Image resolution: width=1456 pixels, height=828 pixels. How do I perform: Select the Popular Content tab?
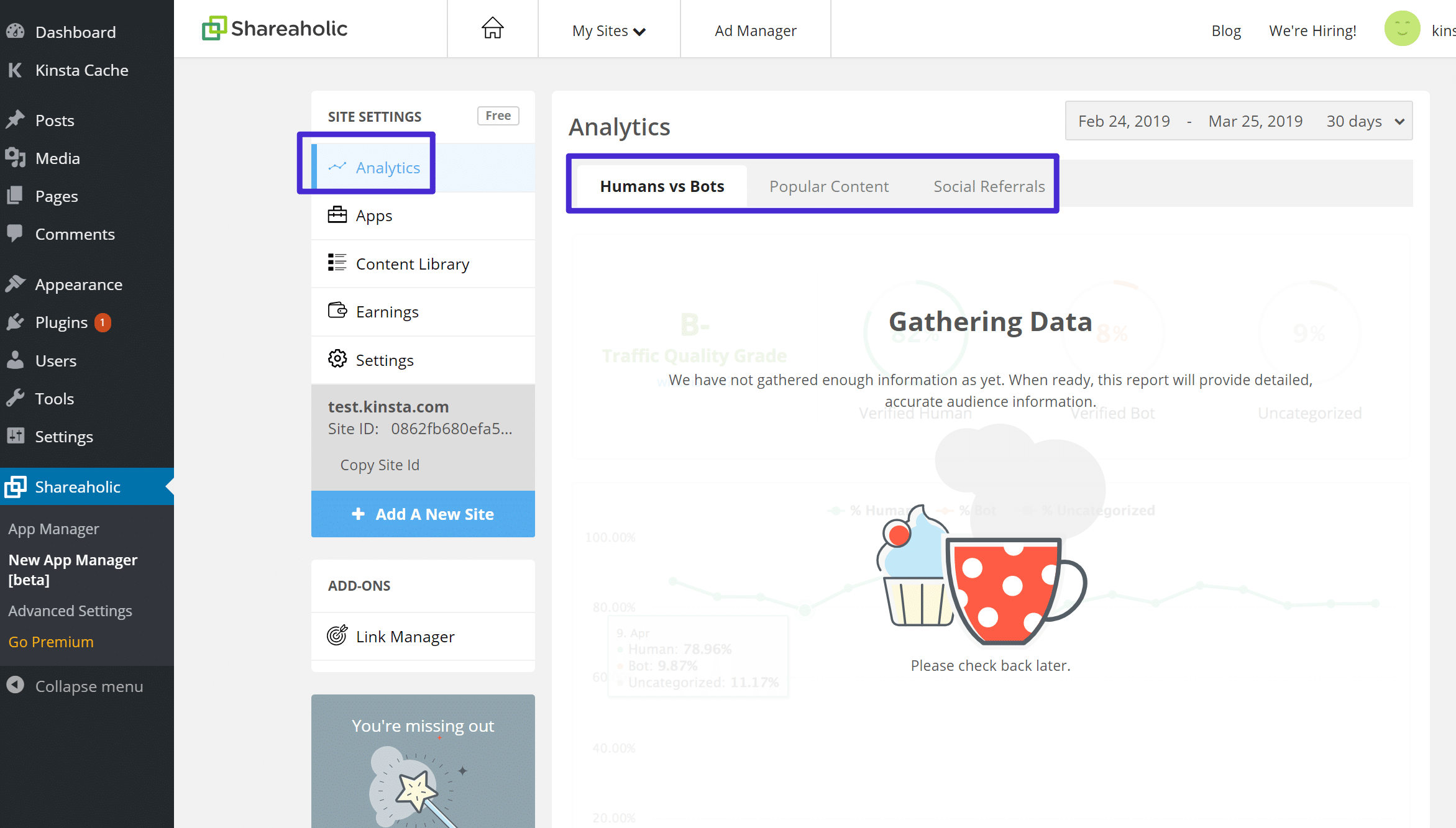[829, 186]
